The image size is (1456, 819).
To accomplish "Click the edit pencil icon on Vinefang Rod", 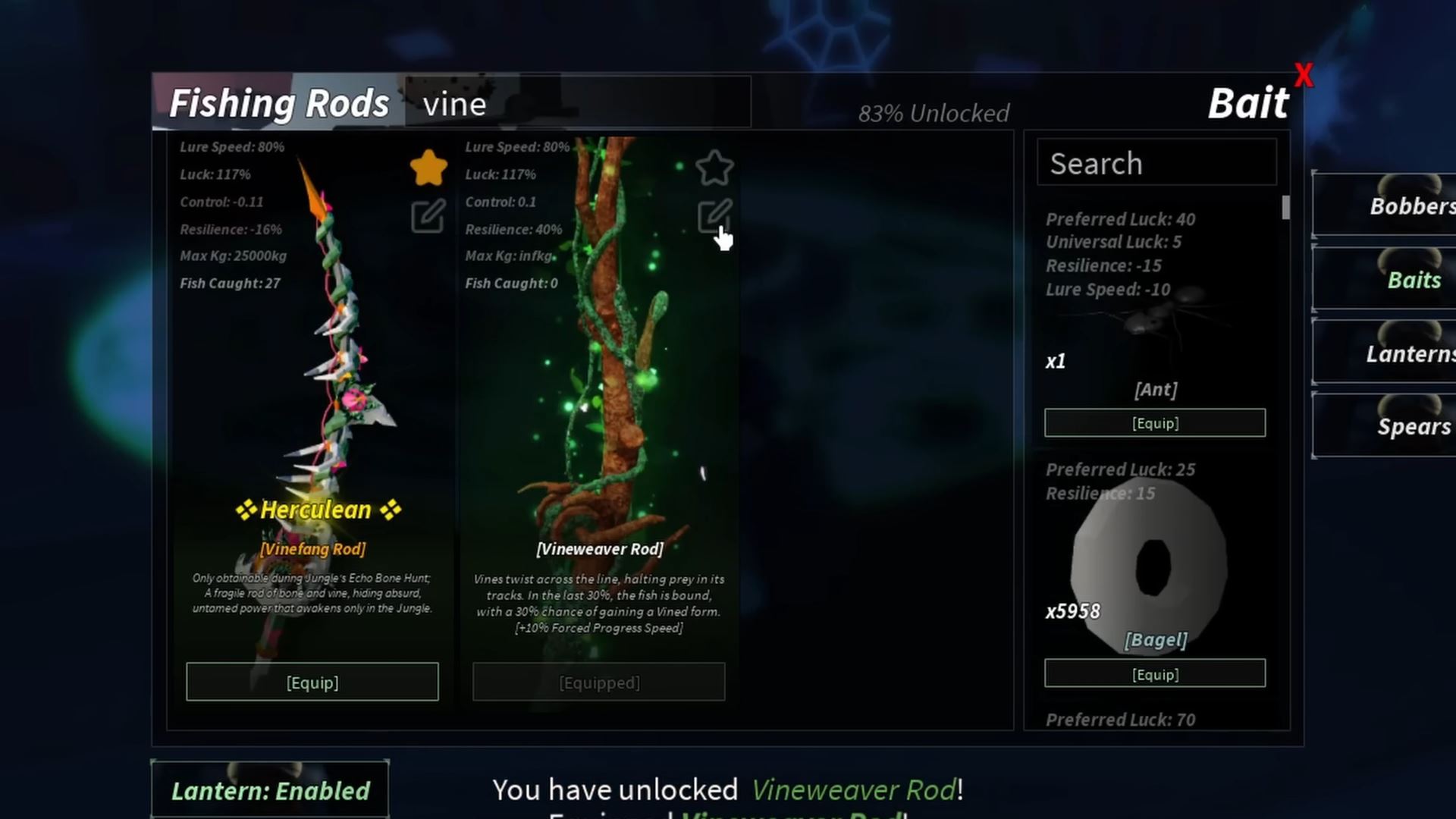I will (x=428, y=216).
